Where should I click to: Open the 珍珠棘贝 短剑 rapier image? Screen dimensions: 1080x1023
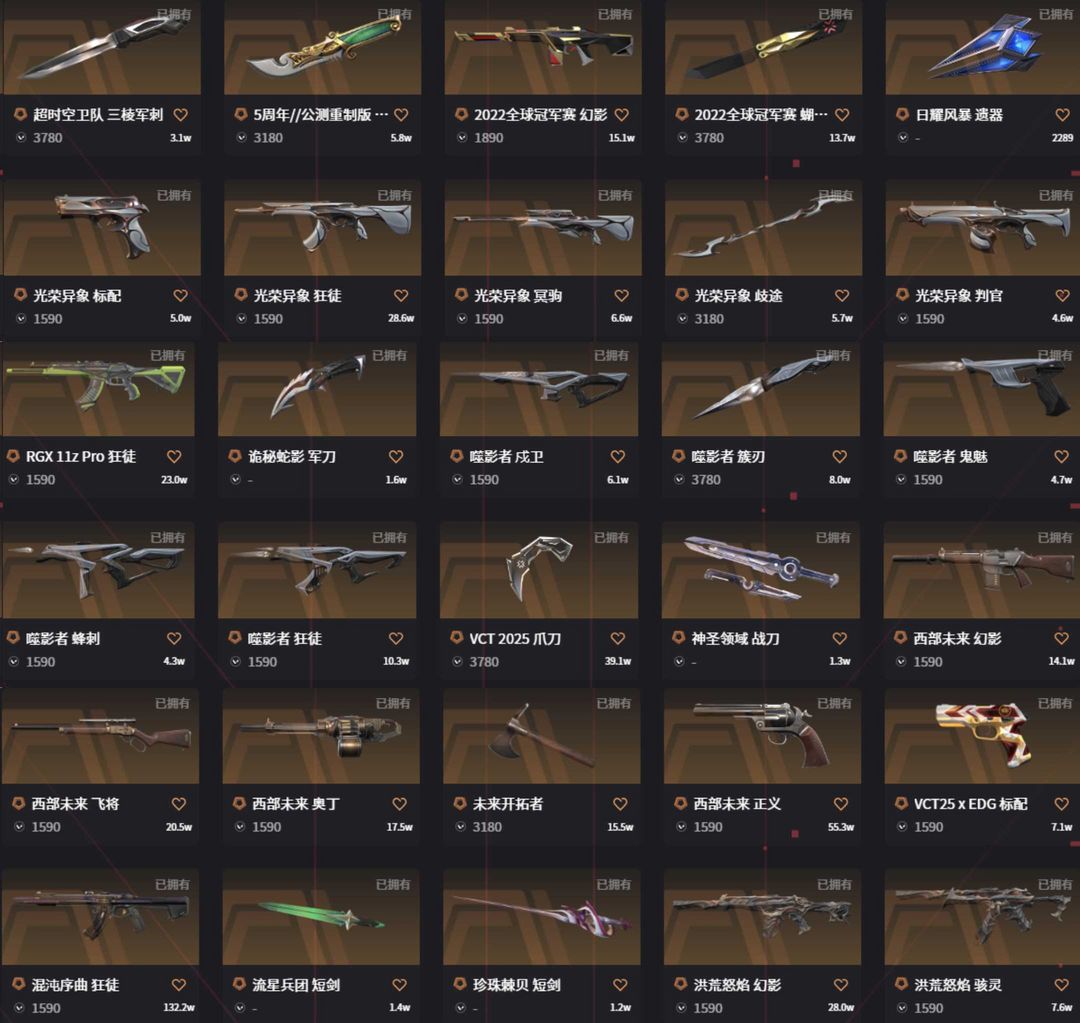[542, 917]
